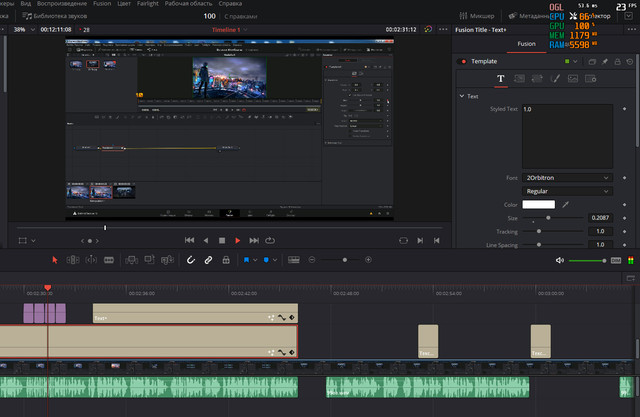
Task: Play the timeline forward
Action: point(238,240)
